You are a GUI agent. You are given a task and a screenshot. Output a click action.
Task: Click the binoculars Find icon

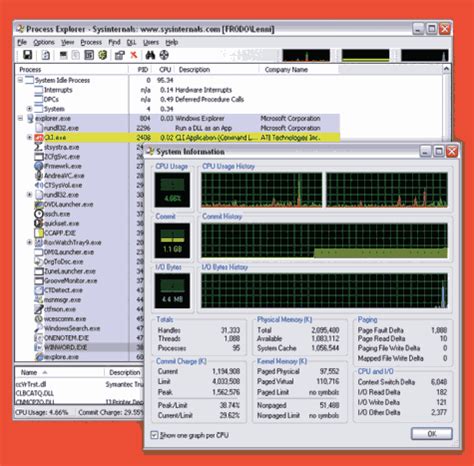point(150,55)
